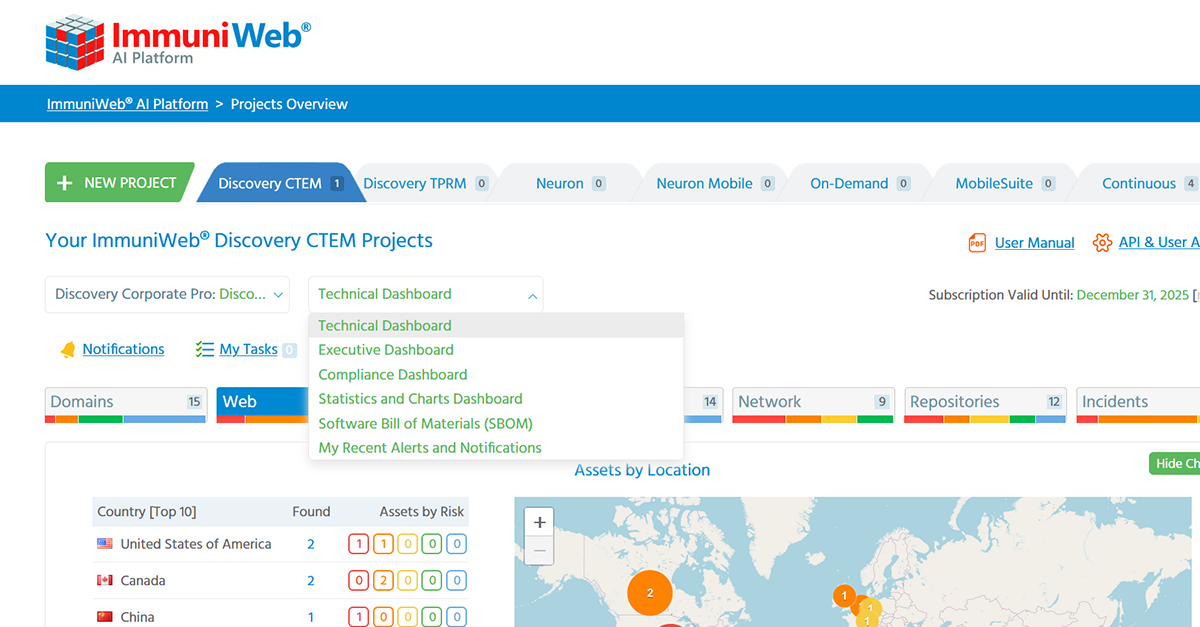Open the Neuron Mobile tab
Image resolution: width=1200 pixels, height=627 pixels.
pos(704,184)
